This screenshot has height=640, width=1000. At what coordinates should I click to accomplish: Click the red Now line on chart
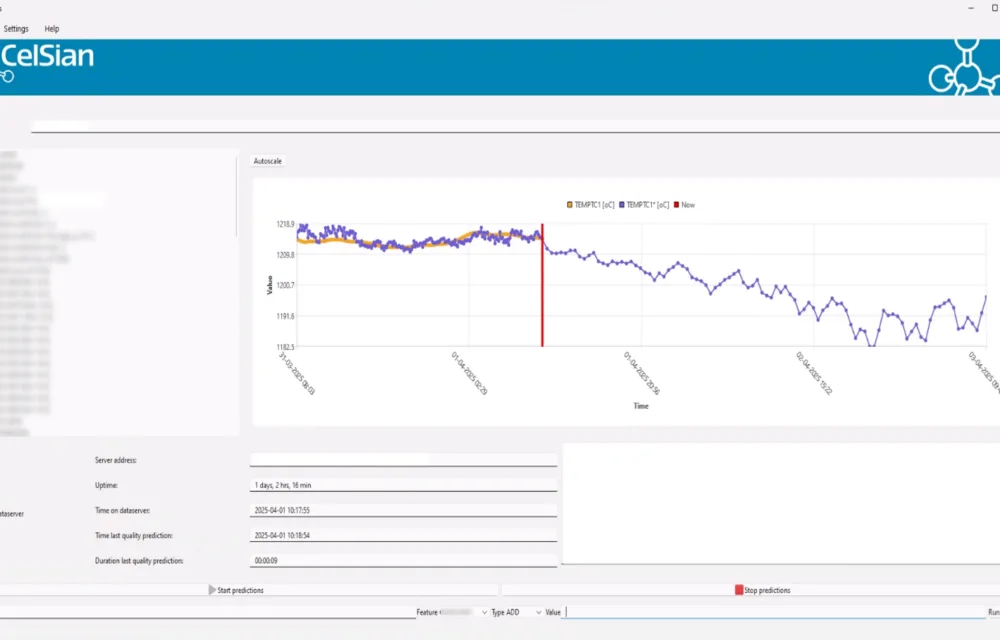[x=542, y=285]
